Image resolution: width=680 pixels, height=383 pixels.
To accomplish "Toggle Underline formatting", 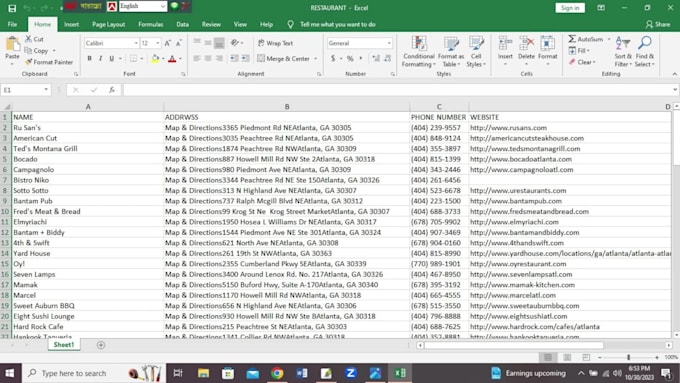I will (111, 59).
